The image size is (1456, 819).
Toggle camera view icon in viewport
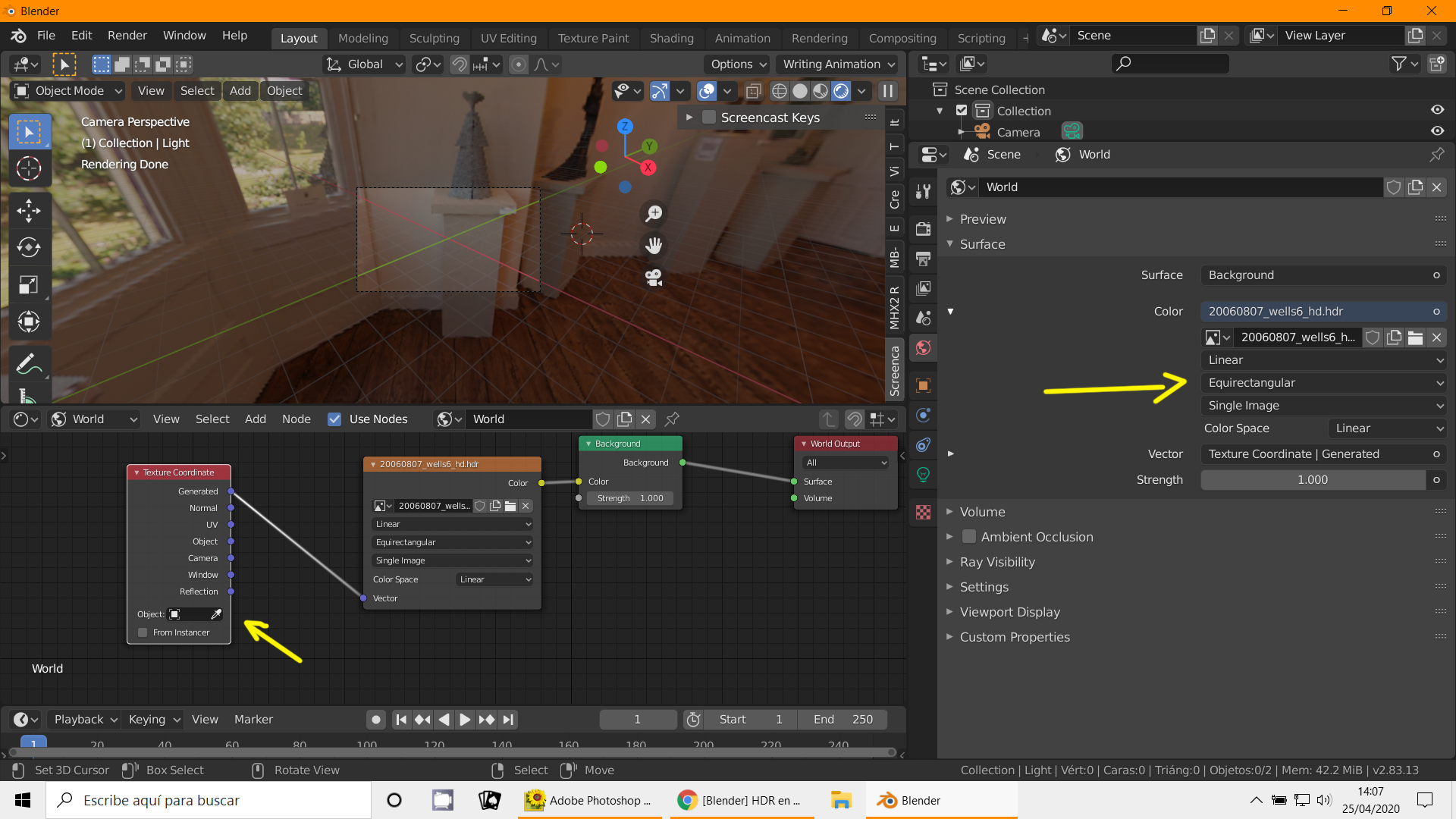coord(654,278)
